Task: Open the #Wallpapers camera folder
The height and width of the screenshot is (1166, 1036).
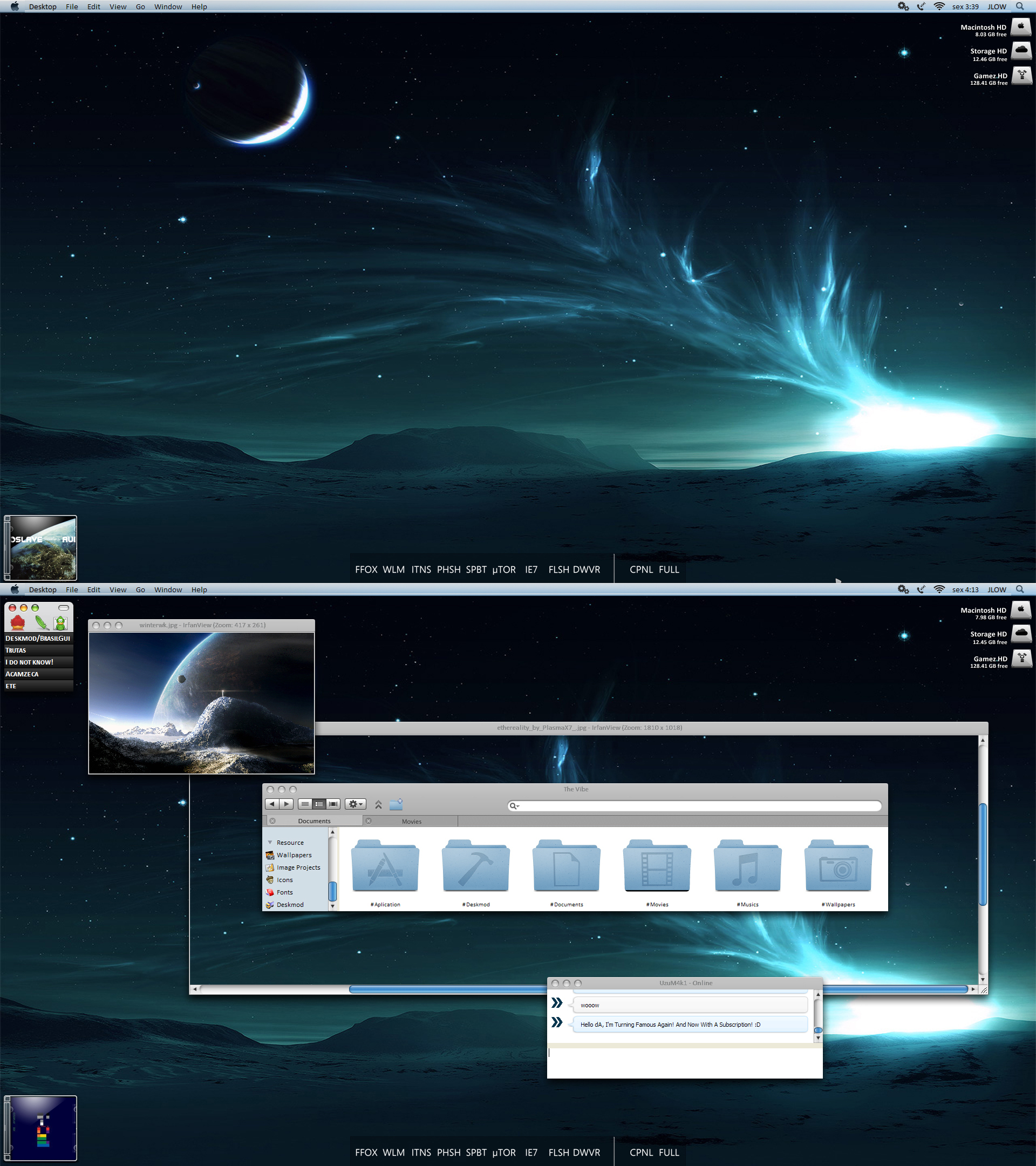Action: [x=838, y=865]
